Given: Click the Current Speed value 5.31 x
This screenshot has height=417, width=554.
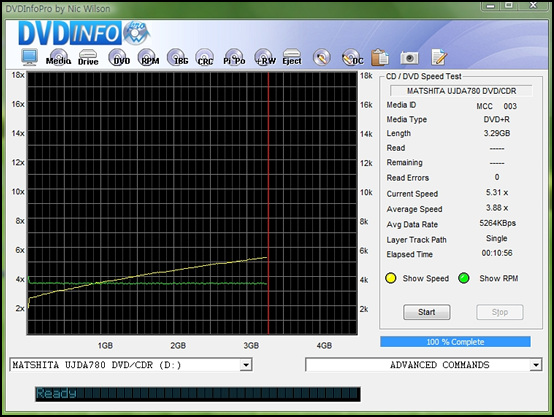Looking at the screenshot, I should coord(496,193).
